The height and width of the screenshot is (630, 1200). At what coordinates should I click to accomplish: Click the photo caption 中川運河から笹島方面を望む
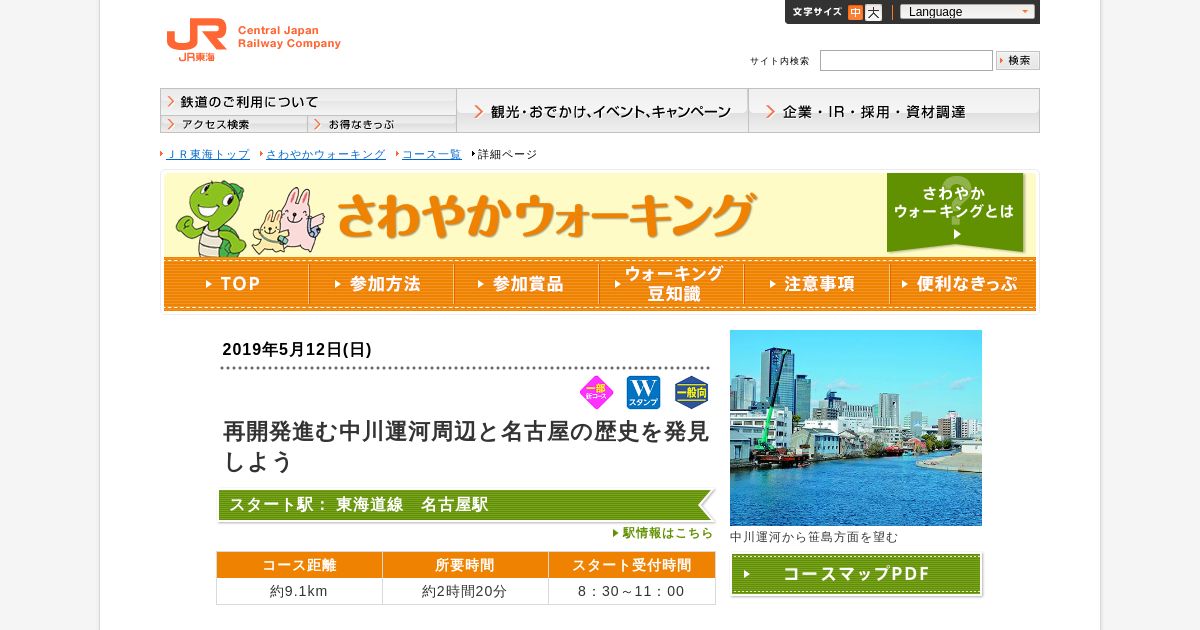point(814,537)
